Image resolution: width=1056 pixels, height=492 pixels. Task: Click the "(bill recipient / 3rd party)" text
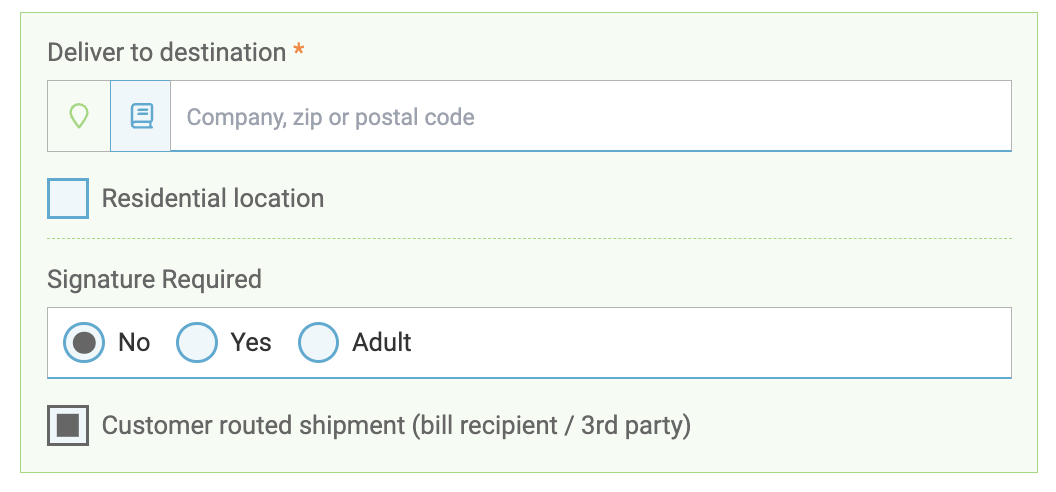pos(552,426)
